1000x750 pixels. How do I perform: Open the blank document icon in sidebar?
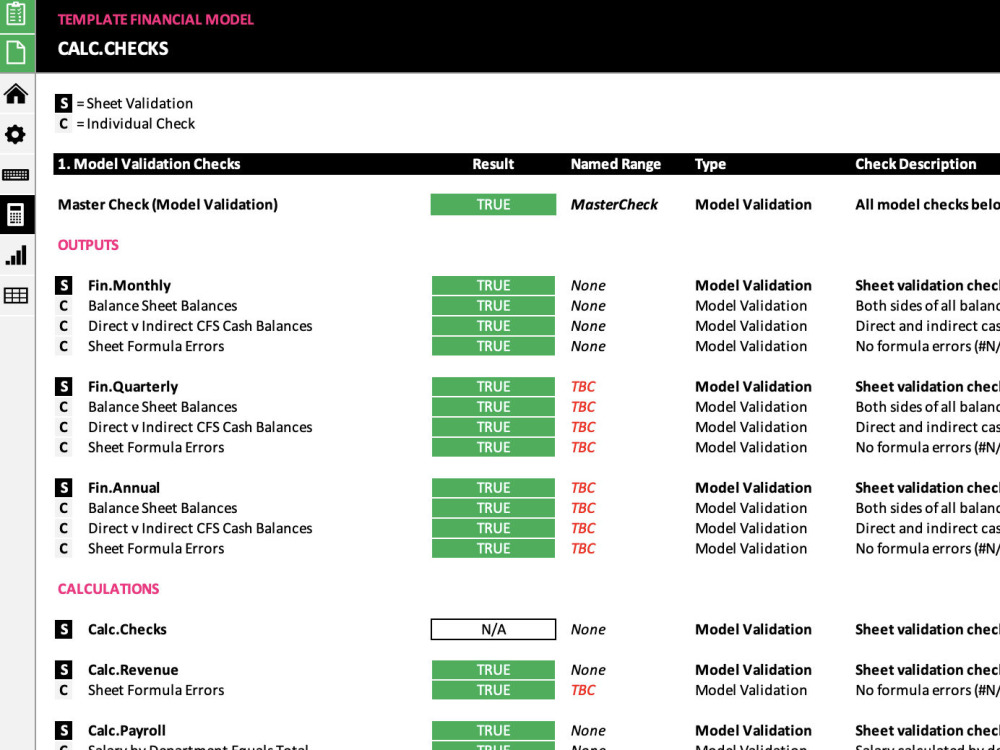point(16,52)
